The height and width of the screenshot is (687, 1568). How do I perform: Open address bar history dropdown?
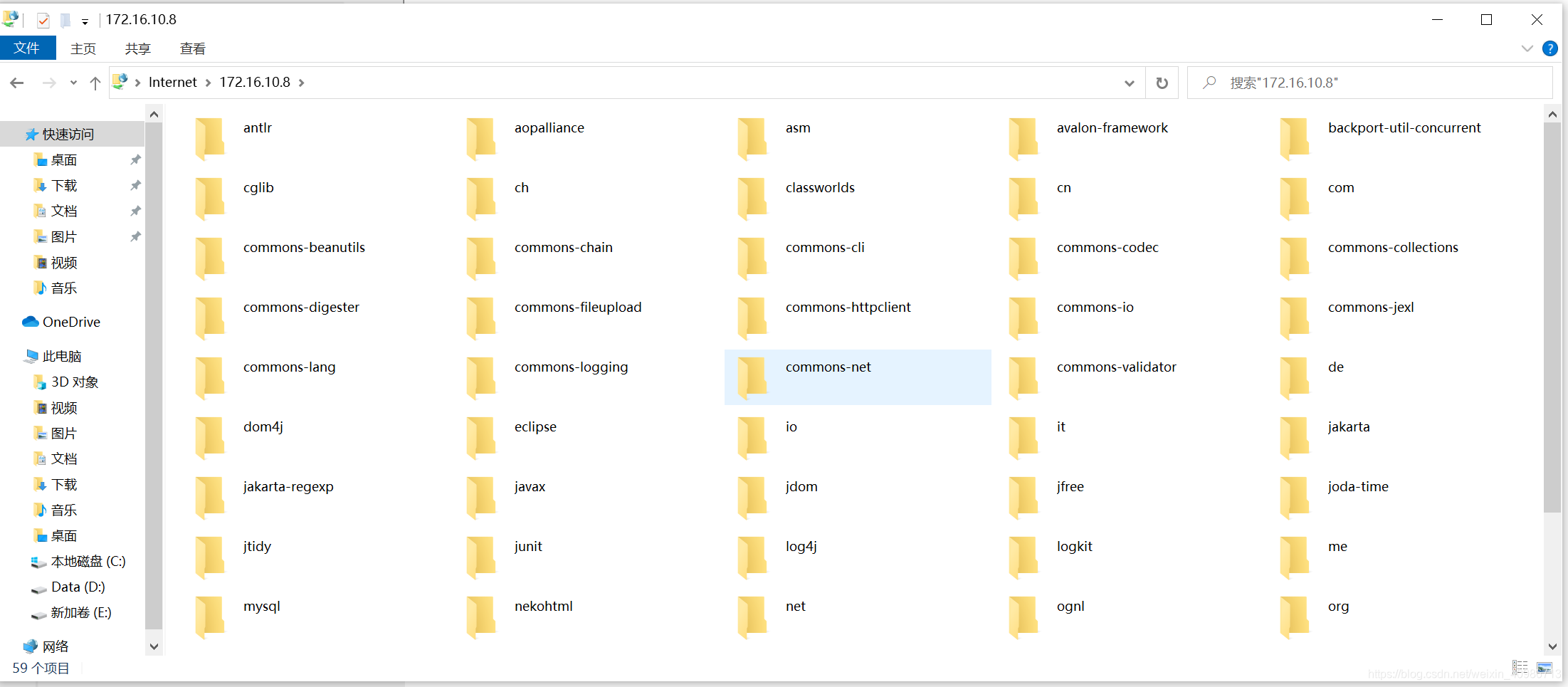click(1129, 83)
